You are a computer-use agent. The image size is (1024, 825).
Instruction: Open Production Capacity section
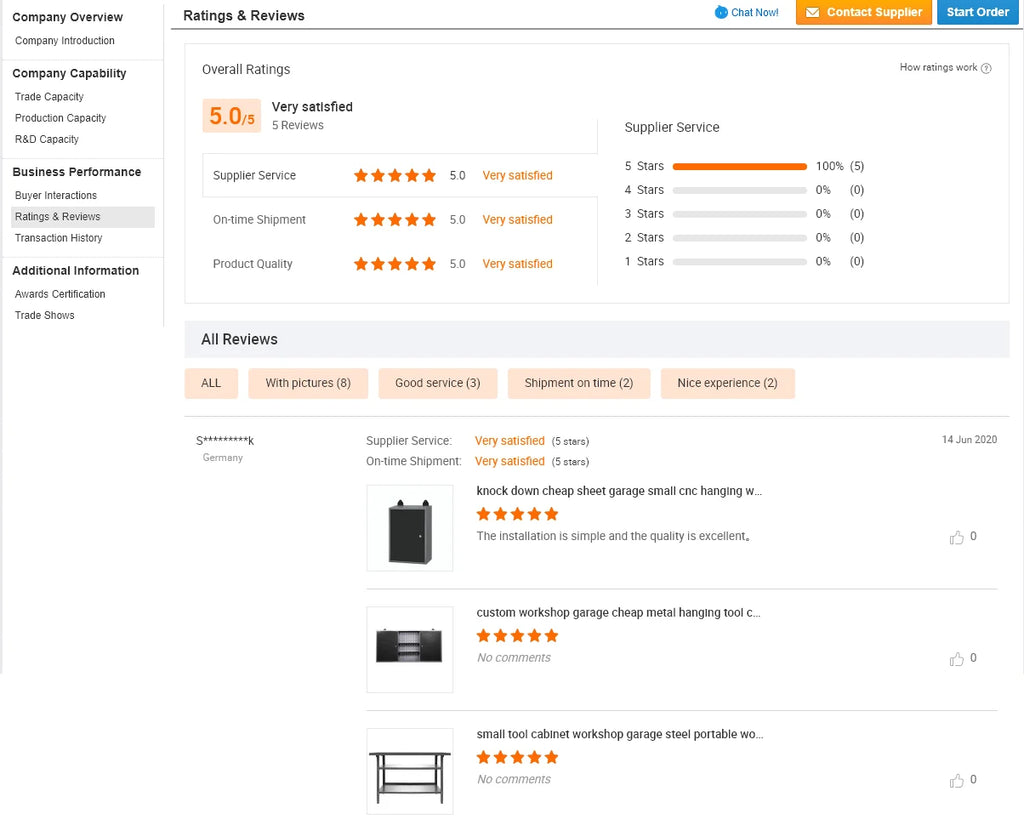pos(60,118)
